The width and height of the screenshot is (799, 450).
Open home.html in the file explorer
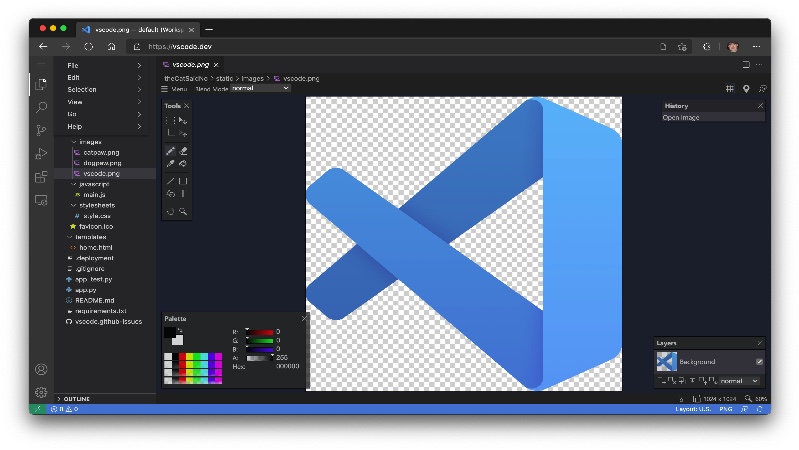tap(95, 247)
